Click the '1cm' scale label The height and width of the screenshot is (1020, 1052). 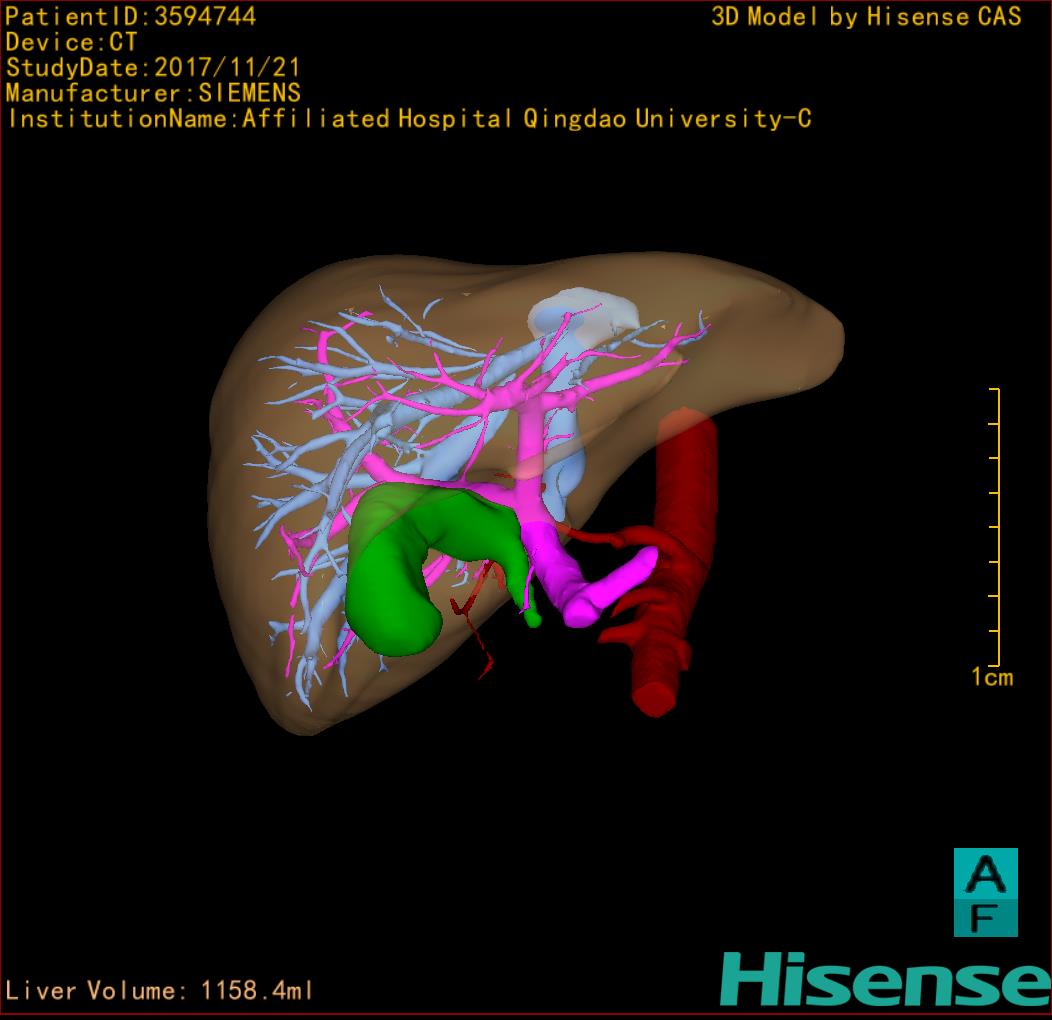[x=991, y=677]
